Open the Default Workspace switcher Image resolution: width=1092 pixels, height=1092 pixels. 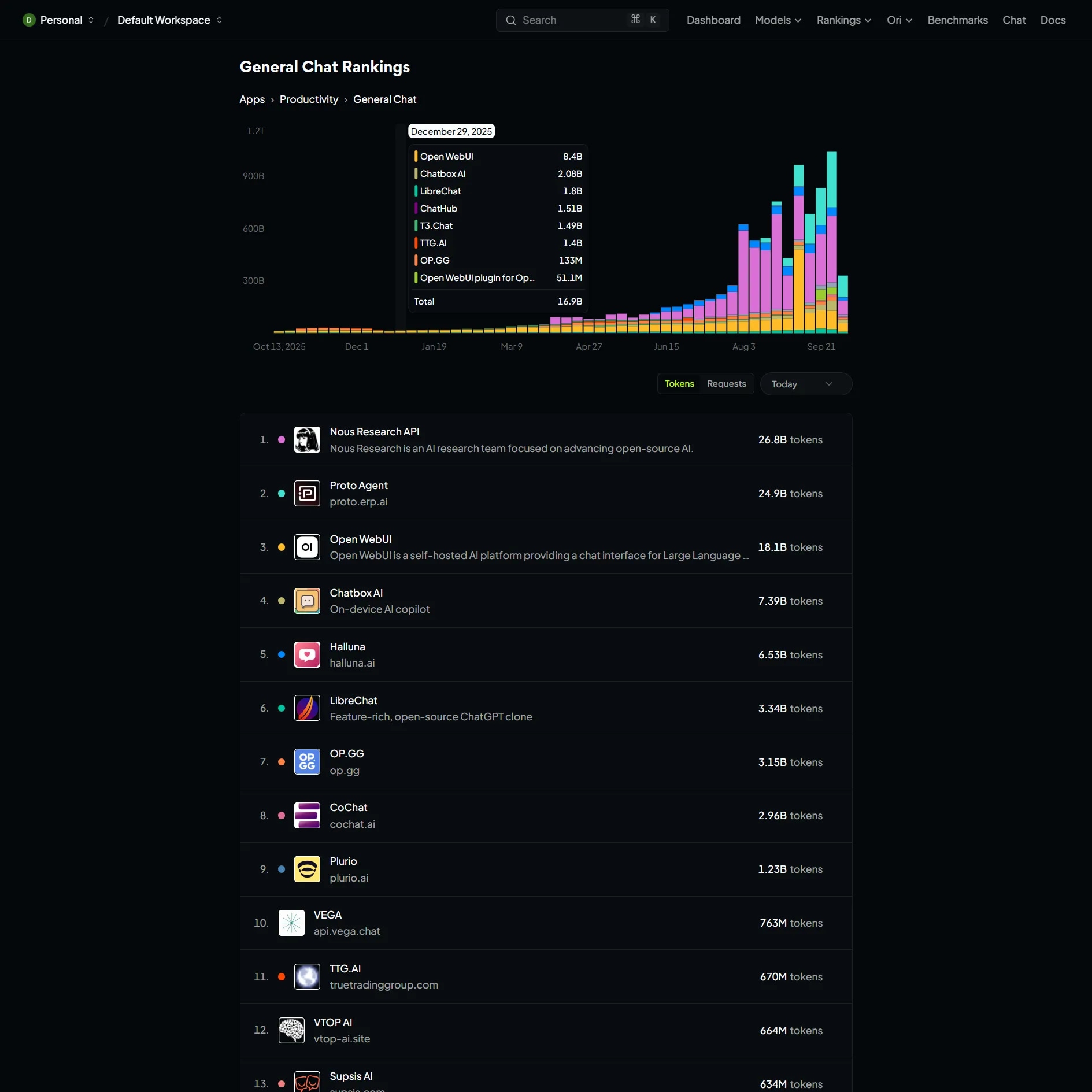click(169, 20)
